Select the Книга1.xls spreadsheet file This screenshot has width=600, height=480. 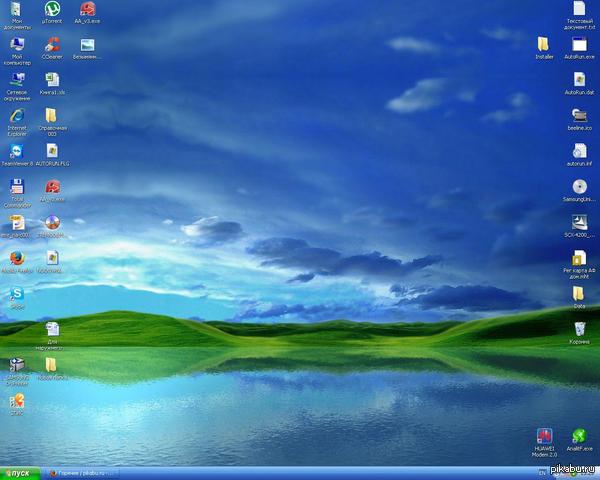pyautogui.click(x=52, y=80)
